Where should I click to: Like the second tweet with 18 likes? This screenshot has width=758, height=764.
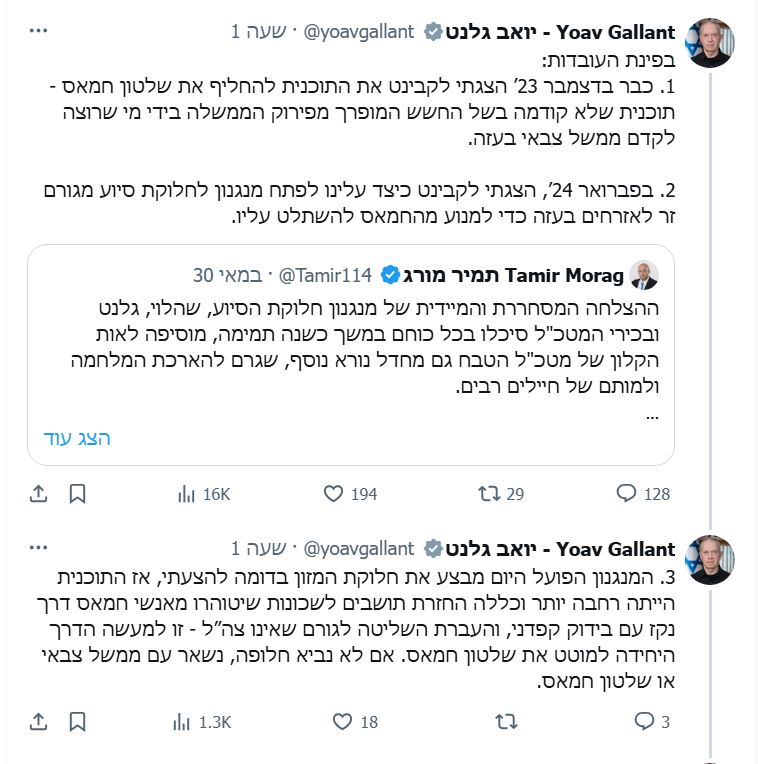click(x=354, y=720)
